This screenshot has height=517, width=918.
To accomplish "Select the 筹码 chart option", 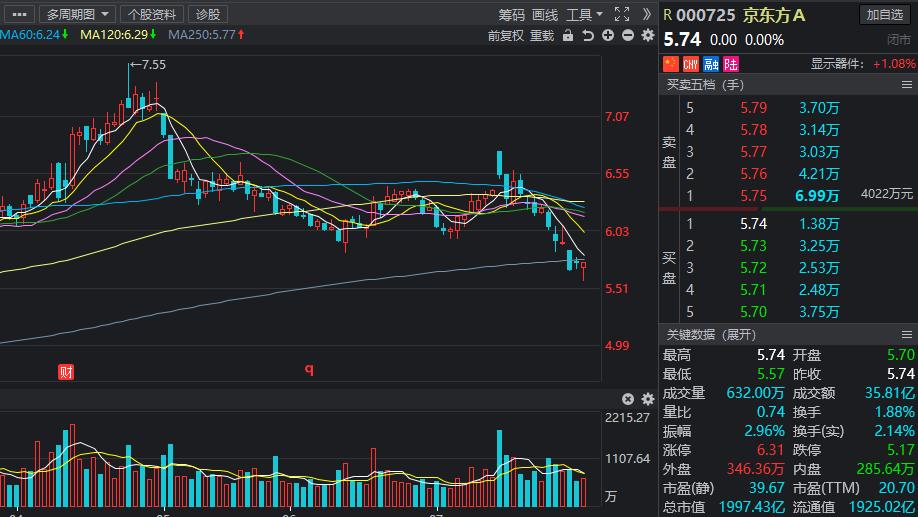I will 512,15.
